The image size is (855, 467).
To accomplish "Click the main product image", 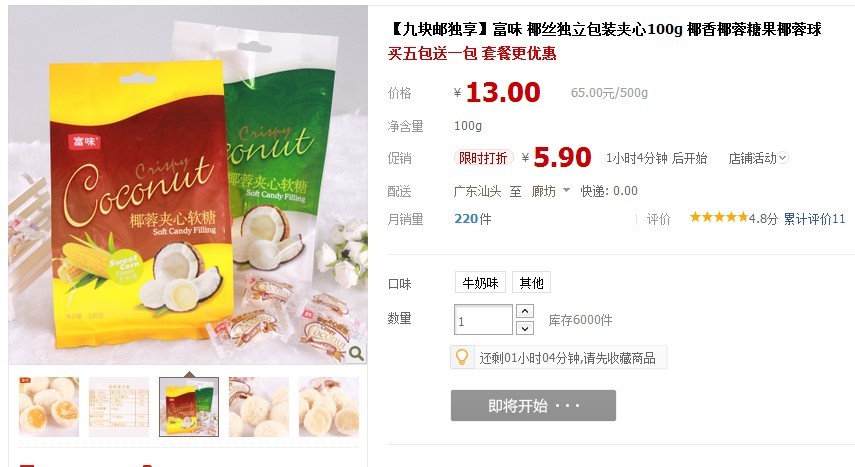I will pyautogui.click(x=188, y=184).
